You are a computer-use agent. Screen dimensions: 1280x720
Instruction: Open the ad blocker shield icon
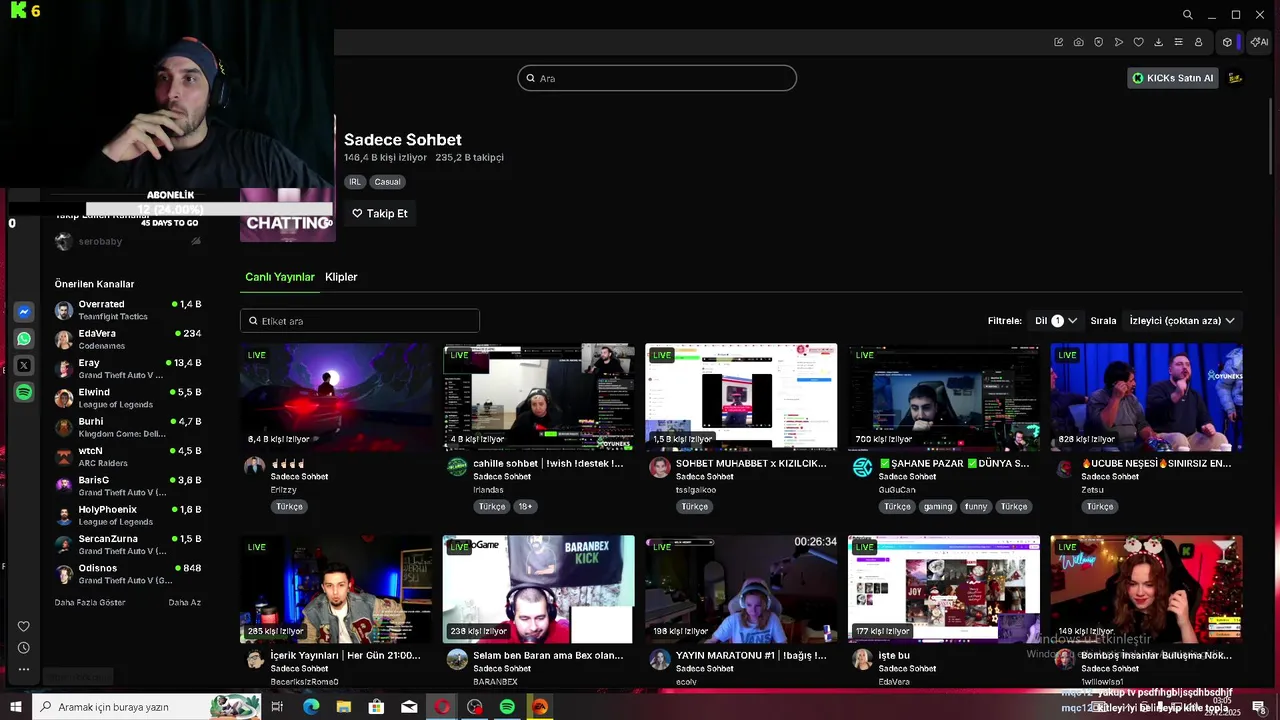coord(1098,42)
